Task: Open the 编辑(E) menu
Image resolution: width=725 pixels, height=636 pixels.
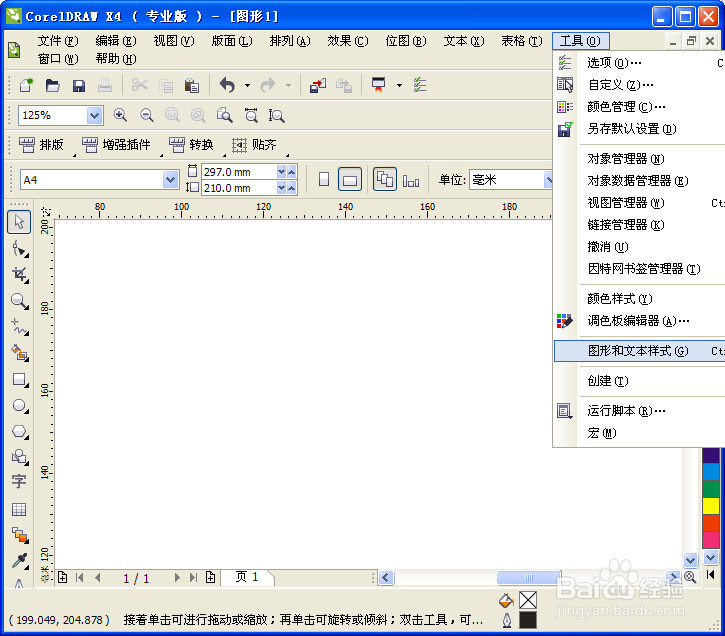Action: pyautogui.click(x=116, y=41)
